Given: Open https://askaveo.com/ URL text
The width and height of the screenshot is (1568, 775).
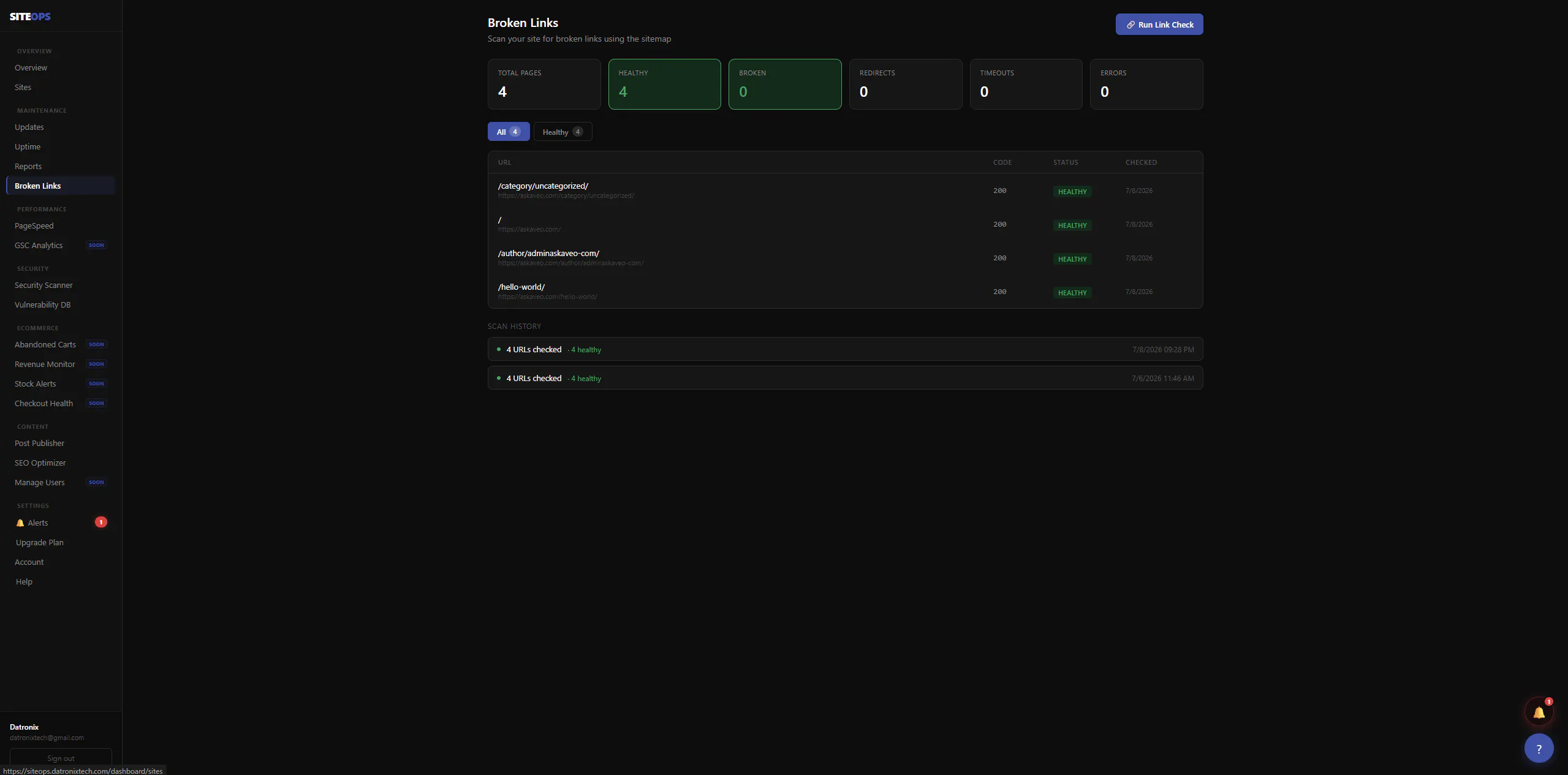Looking at the screenshot, I should [529, 230].
